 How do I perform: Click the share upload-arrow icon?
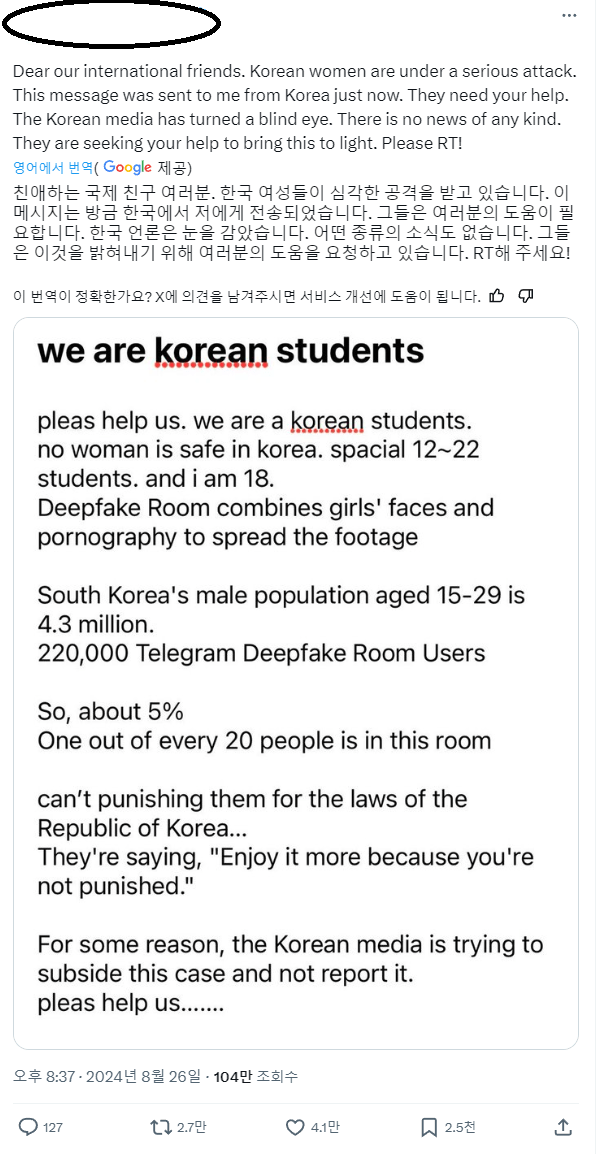coord(562,1128)
